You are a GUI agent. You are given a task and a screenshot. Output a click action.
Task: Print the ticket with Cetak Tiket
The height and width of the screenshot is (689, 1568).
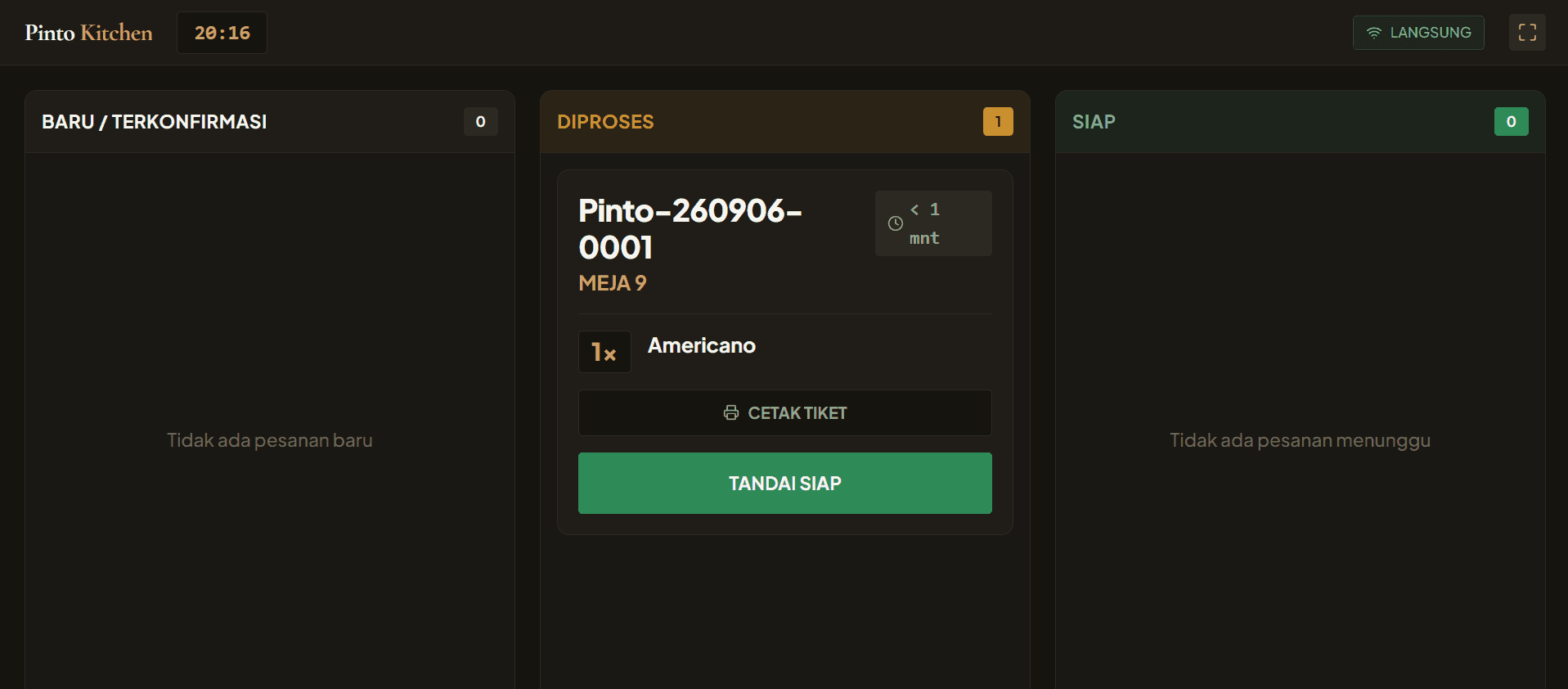point(785,413)
